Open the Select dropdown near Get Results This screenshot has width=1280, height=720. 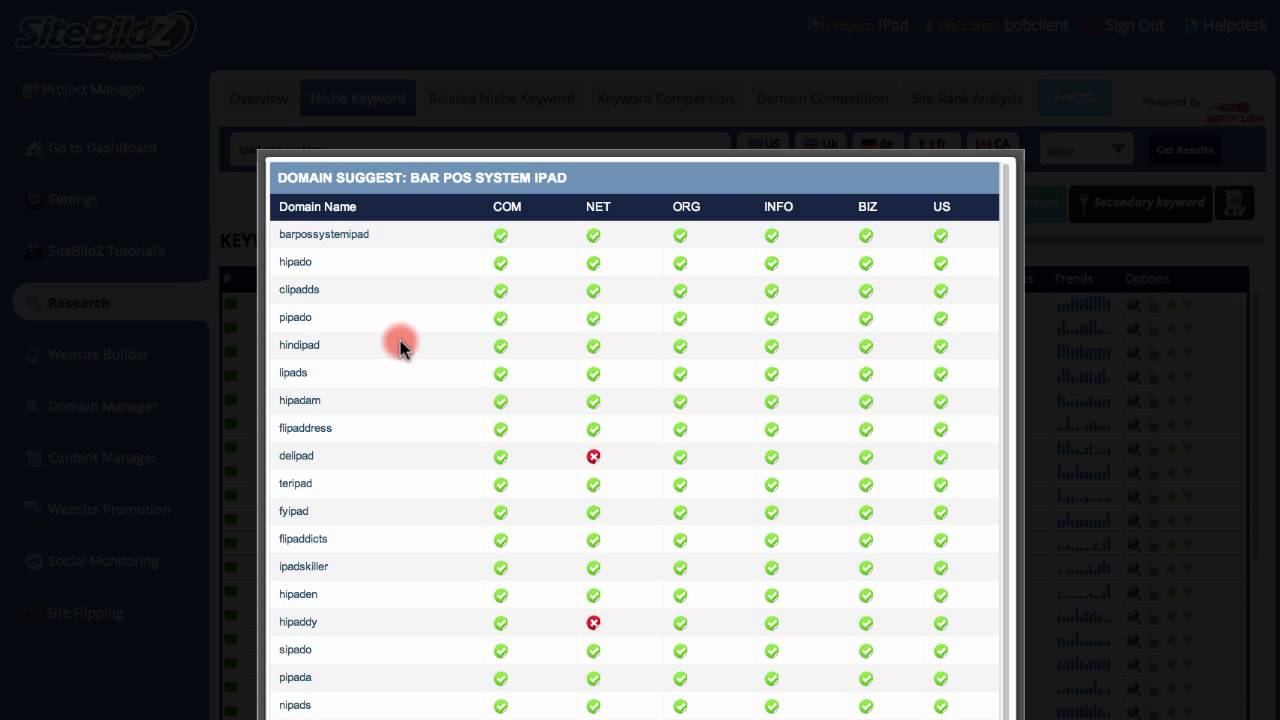[x=1085, y=150]
